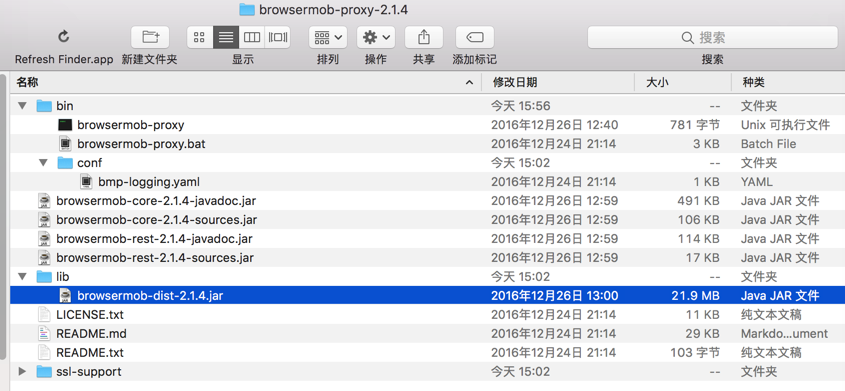The height and width of the screenshot is (391, 845).
Task: Click the README.txt file name
Action: coord(89,353)
